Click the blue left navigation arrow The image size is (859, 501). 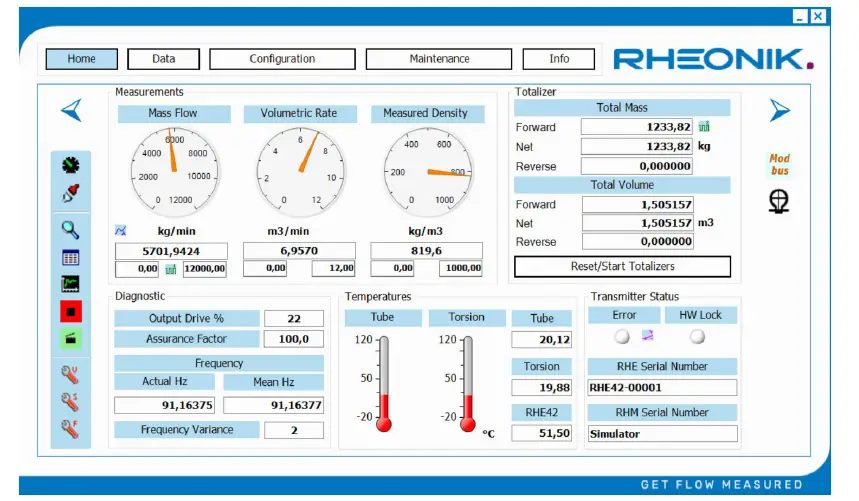click(72, 110)
